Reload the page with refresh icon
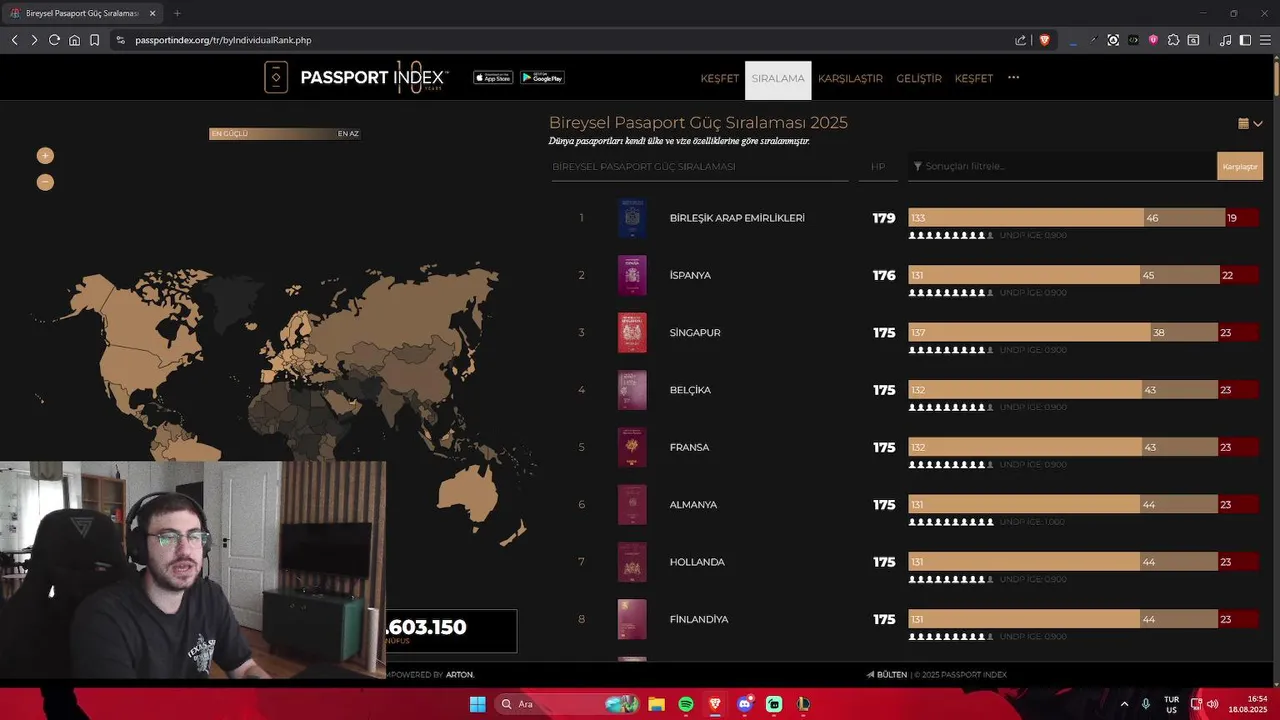Viewport: 1280px width, 720px height. point(54,40)
